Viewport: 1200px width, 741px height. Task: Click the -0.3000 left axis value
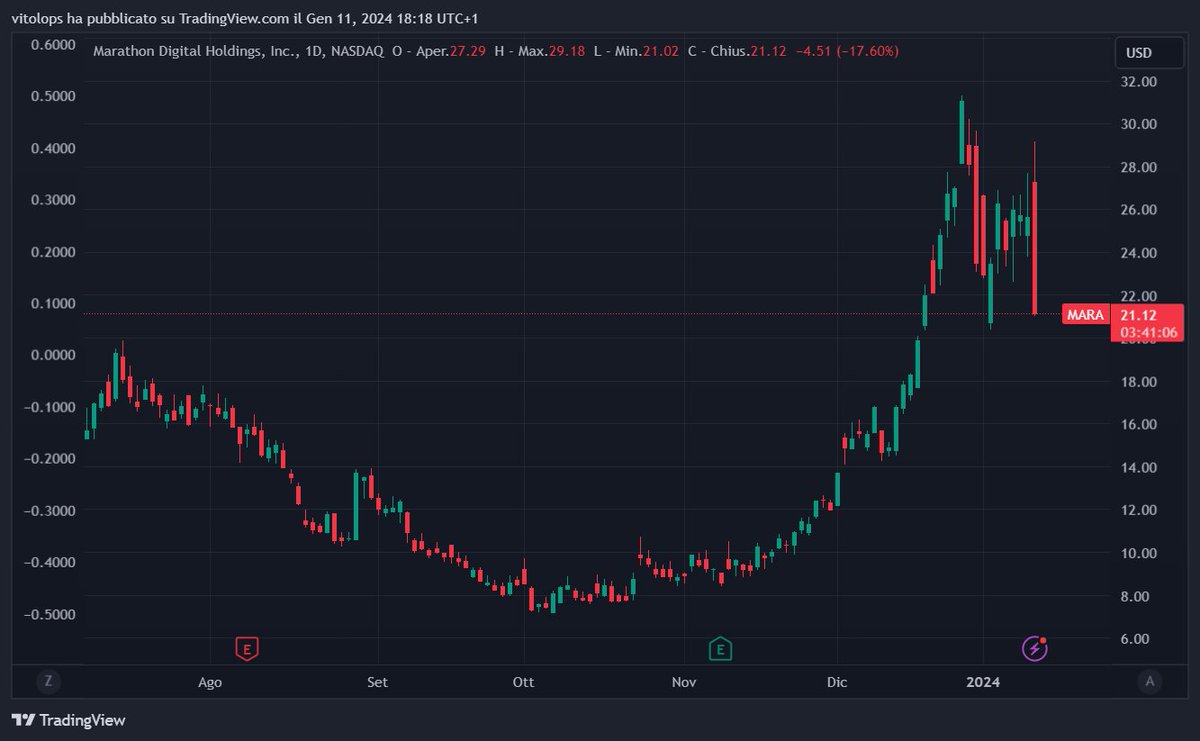(50, 511)
